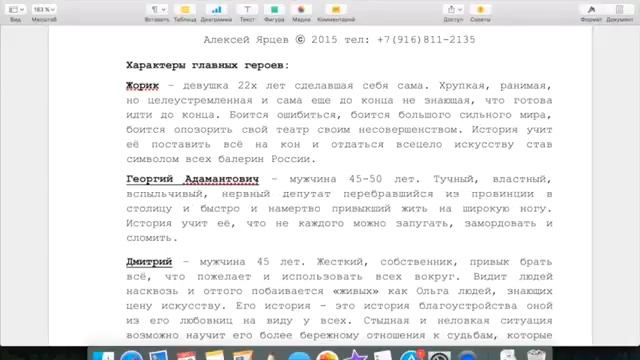Open the Media (Медиа) browser
640x360 pixels.
[x=301, y=9]
